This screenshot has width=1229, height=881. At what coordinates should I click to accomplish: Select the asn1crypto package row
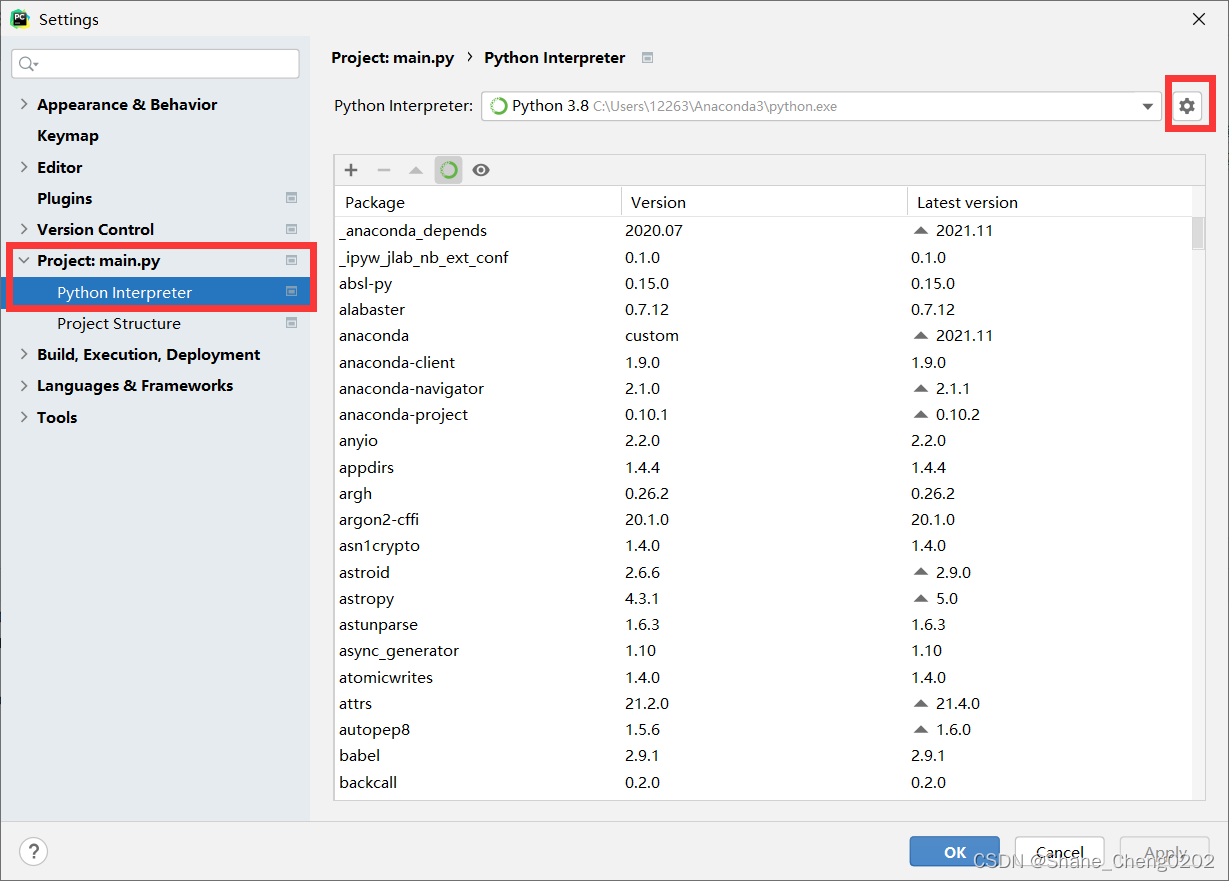coord(763,545)
